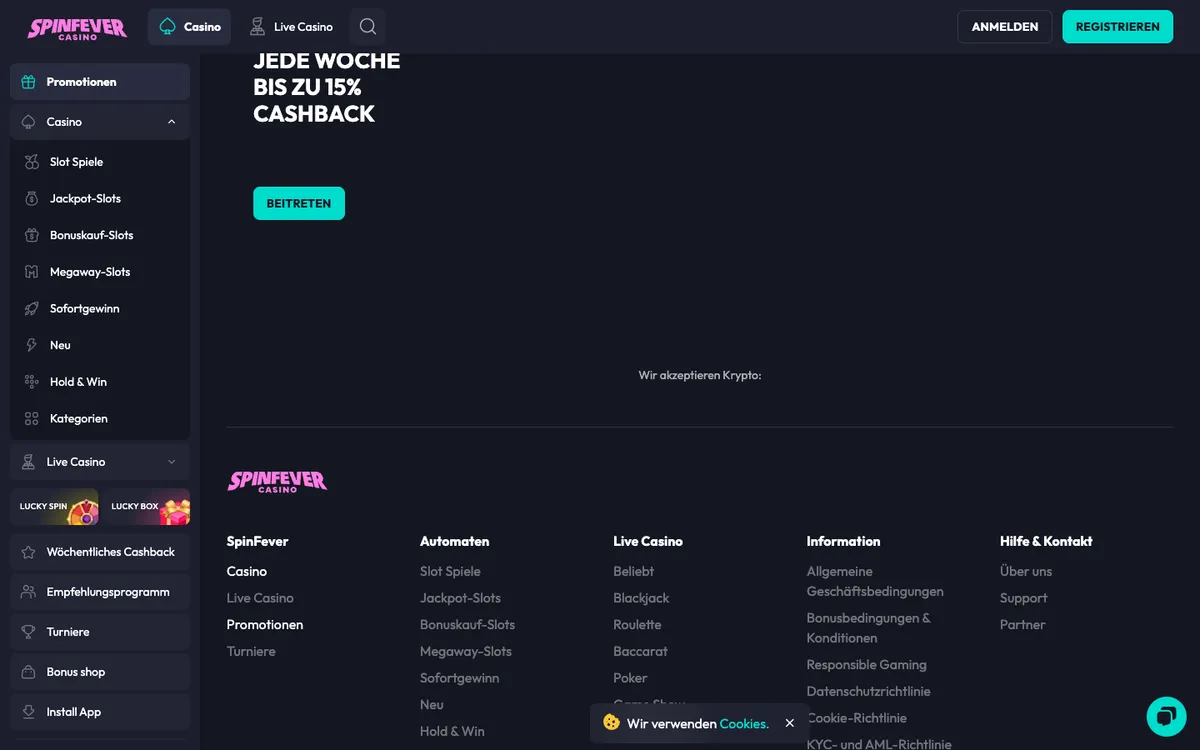Screen dimensions: 1200x750
Task: Open footer Megaway-Slots link under Automaten
Action: pyautogui.click(x=466, y=651)
